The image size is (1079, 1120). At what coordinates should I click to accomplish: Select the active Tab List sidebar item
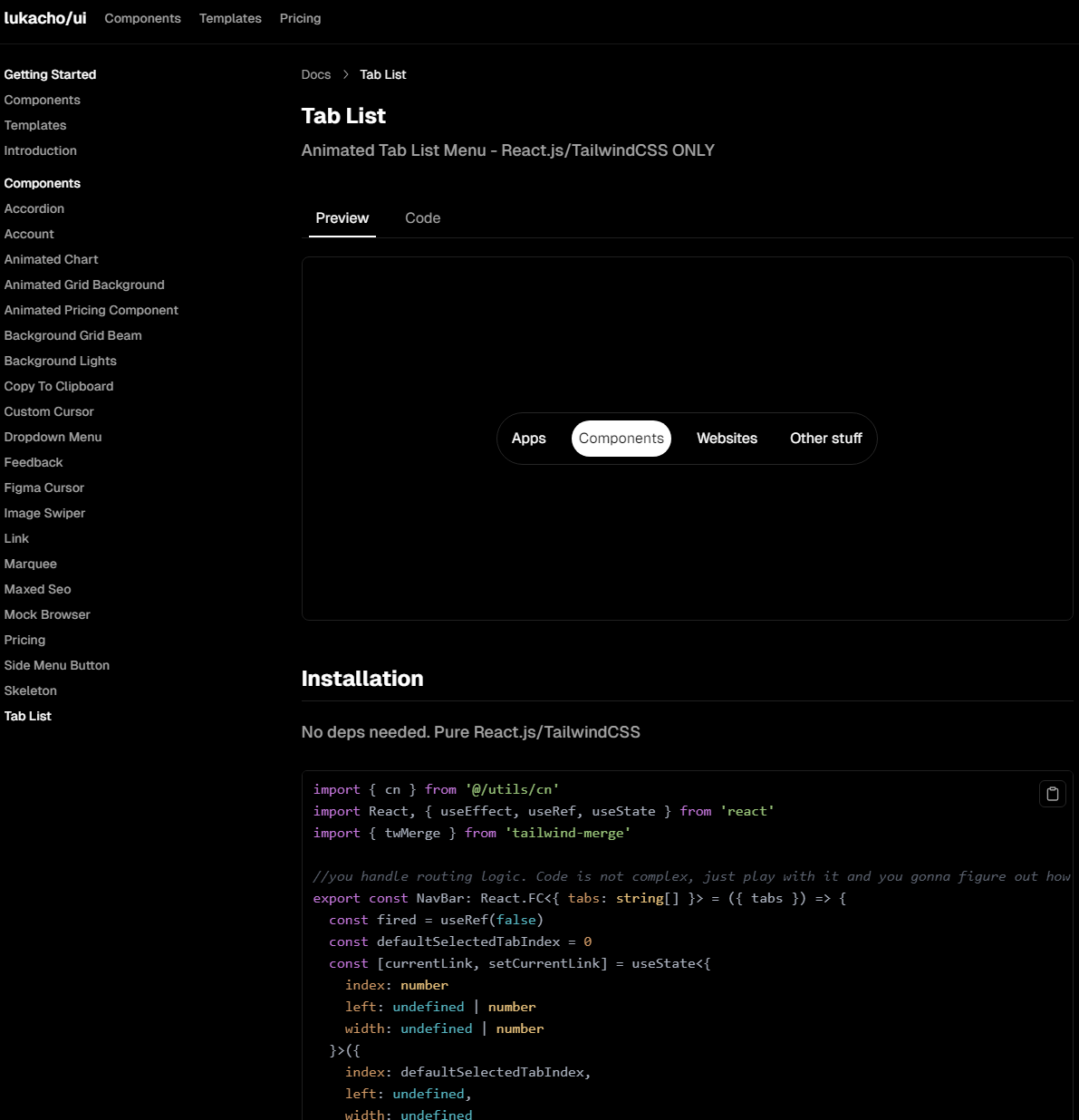pos(28,716)
